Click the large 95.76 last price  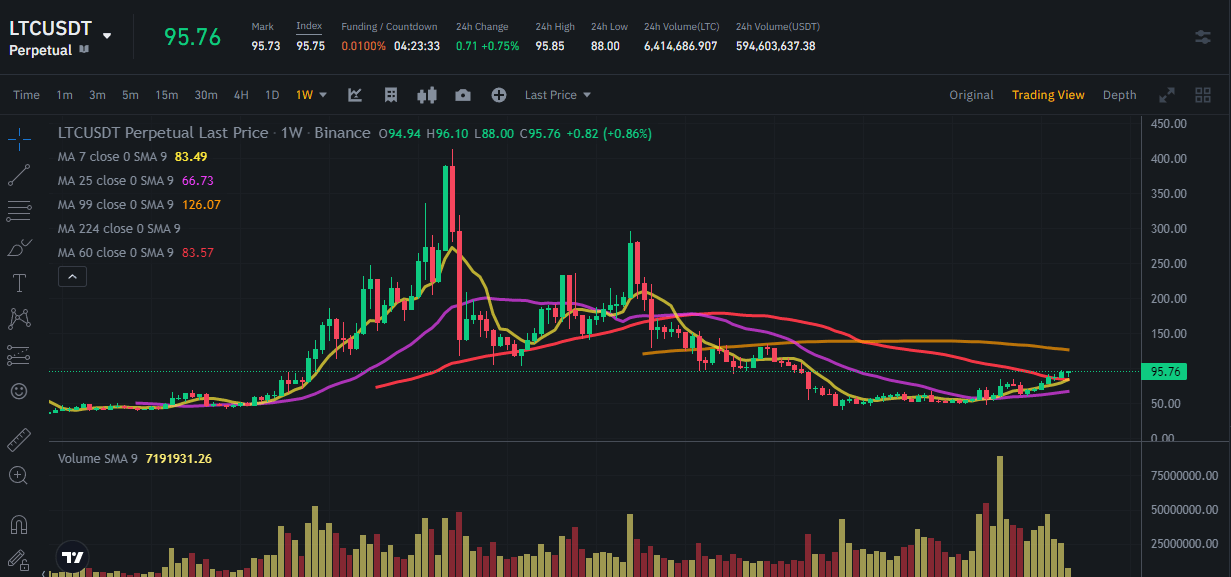click(x=192, y=37)
